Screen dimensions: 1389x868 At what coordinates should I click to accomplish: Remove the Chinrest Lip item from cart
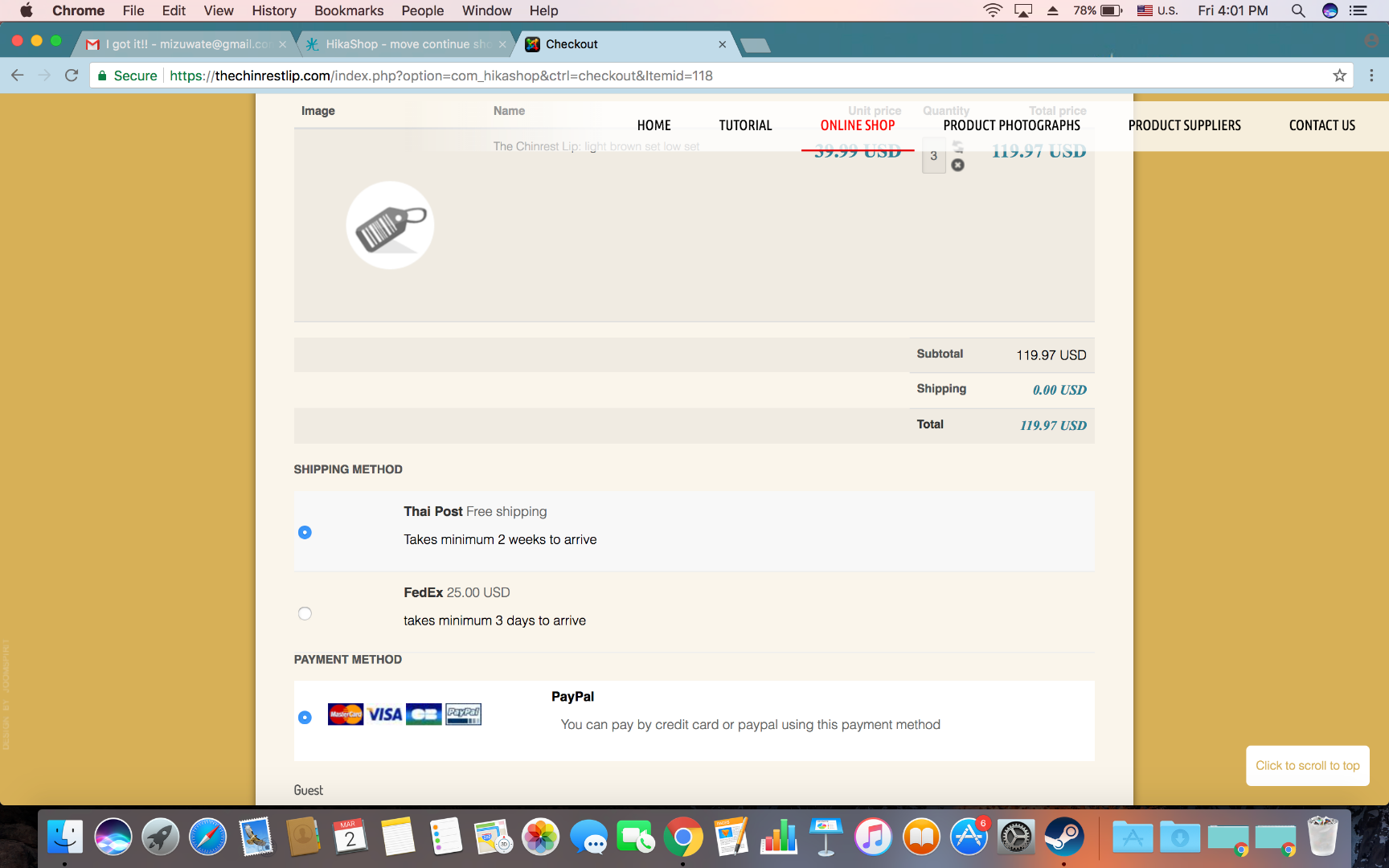(x=957, y=165)
